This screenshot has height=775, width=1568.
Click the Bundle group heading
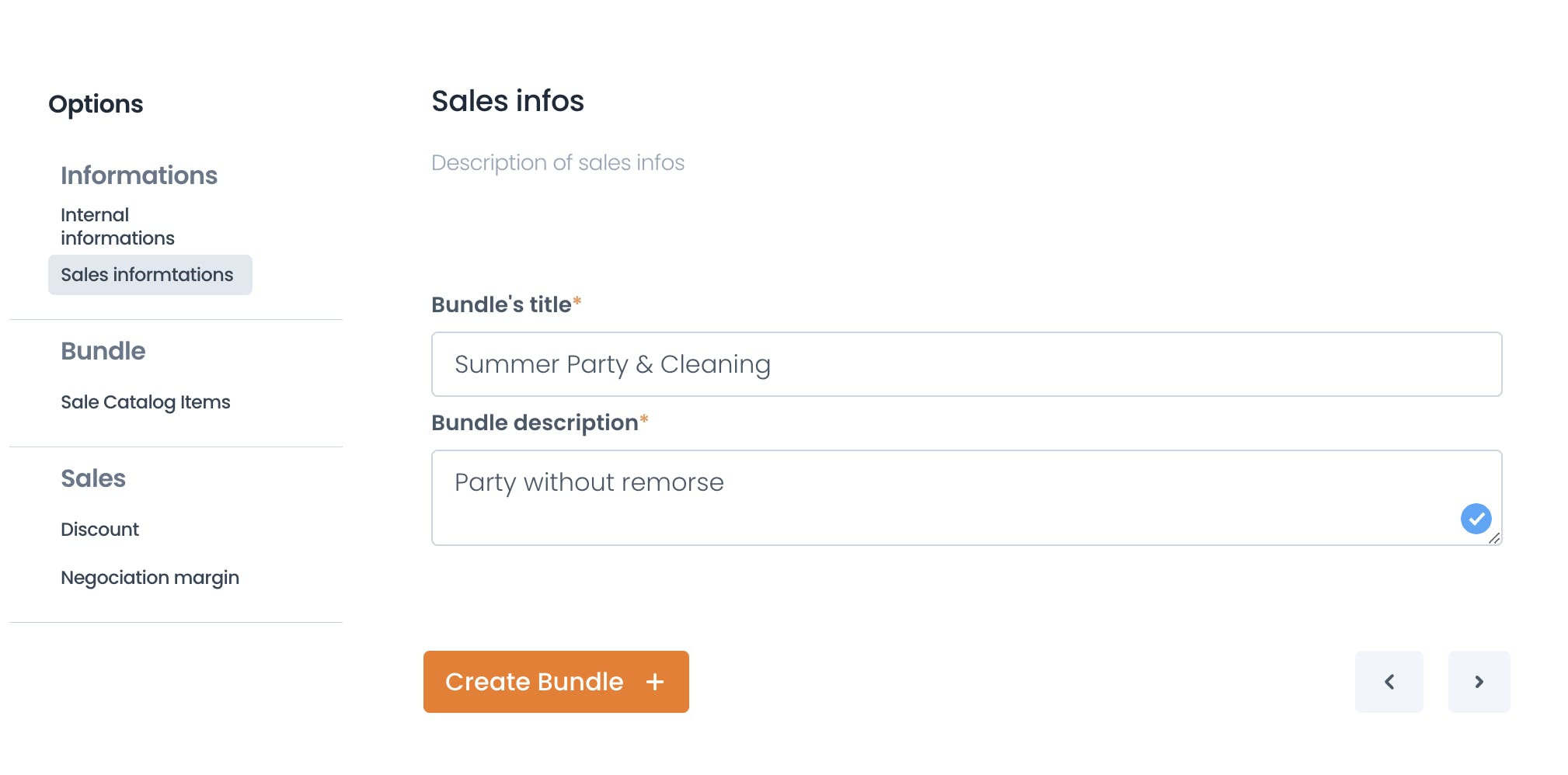pyautogui.click(x=103, y=351)
